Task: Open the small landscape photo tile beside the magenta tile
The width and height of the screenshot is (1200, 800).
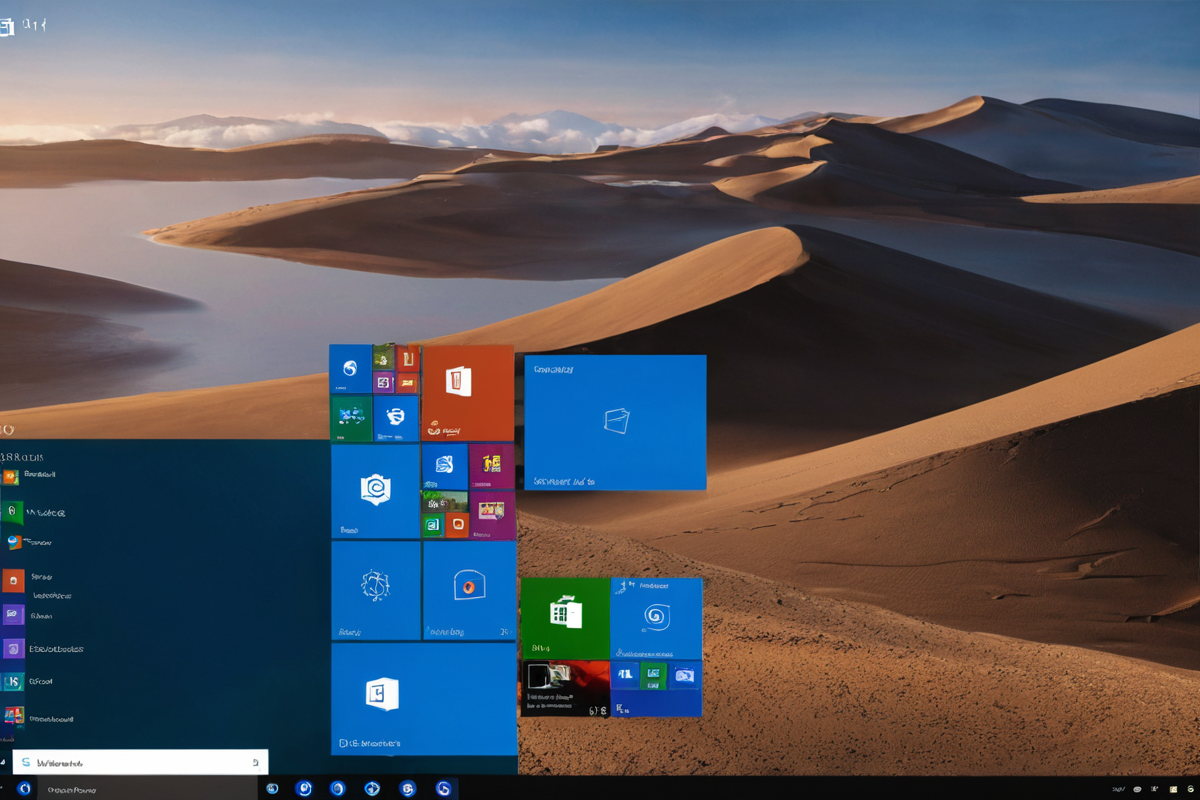Action: [x=445, y=501]
